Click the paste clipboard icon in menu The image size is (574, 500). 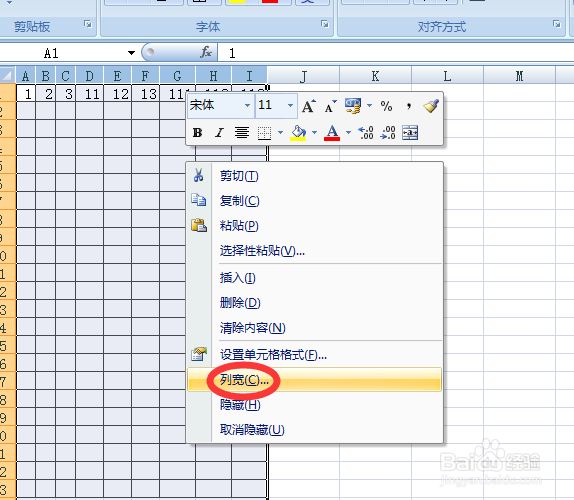(199, 225)
